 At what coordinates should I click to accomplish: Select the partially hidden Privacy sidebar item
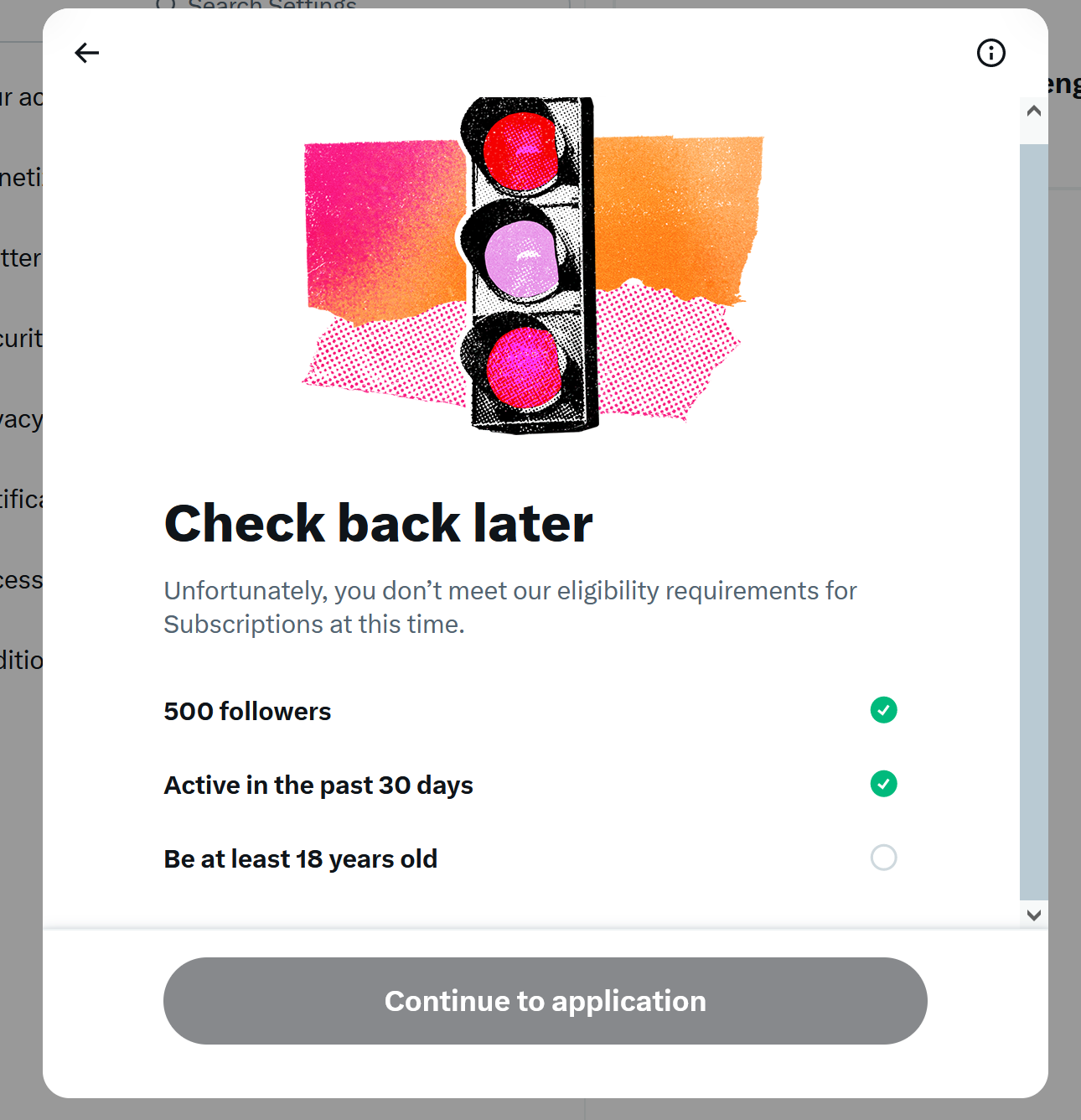(21, 419)
